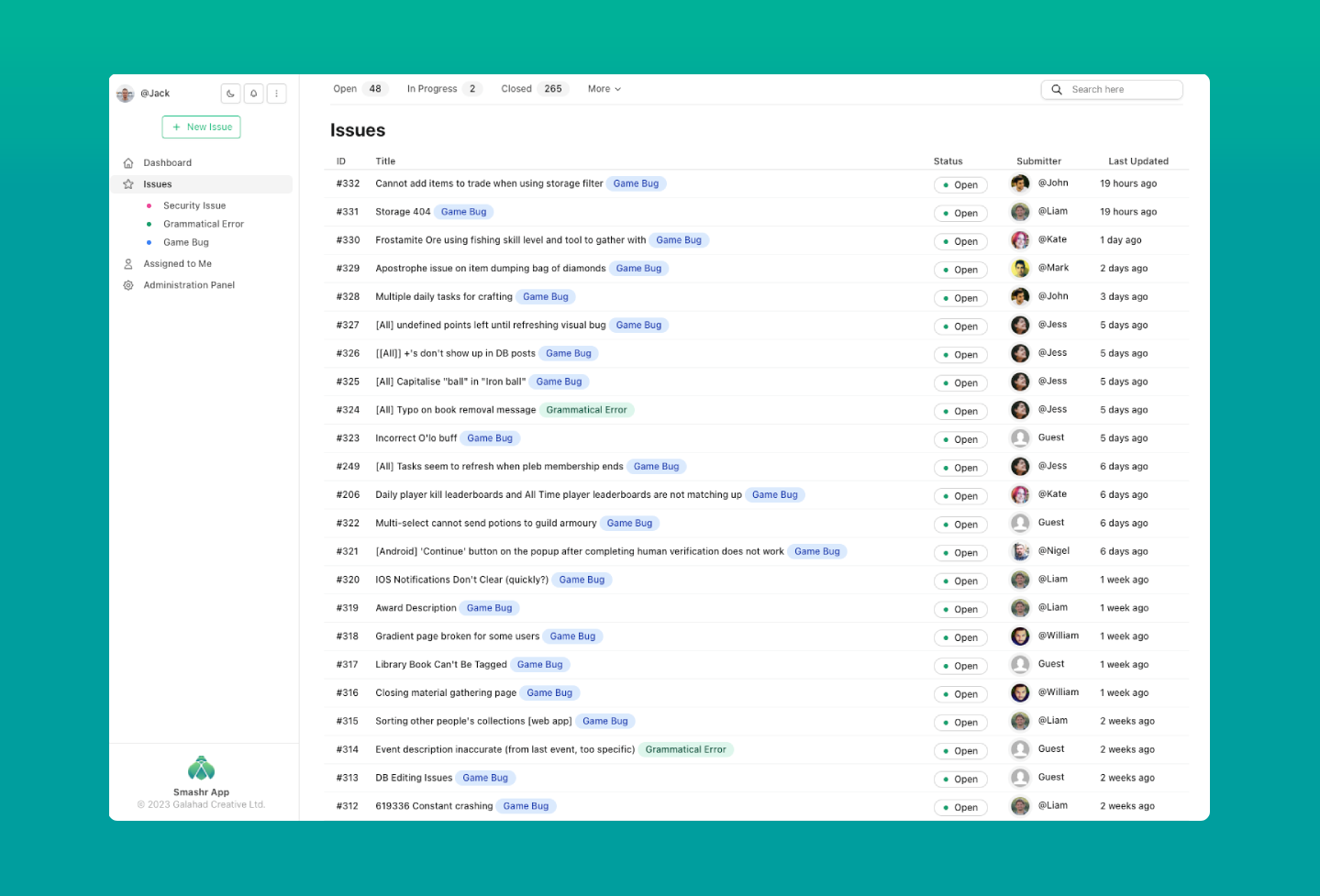Image resolution: width=1320 pixels, height=896 pixels.
Task: Open the three-dot overflow menu next to @Jack
Action: (276, 93)
